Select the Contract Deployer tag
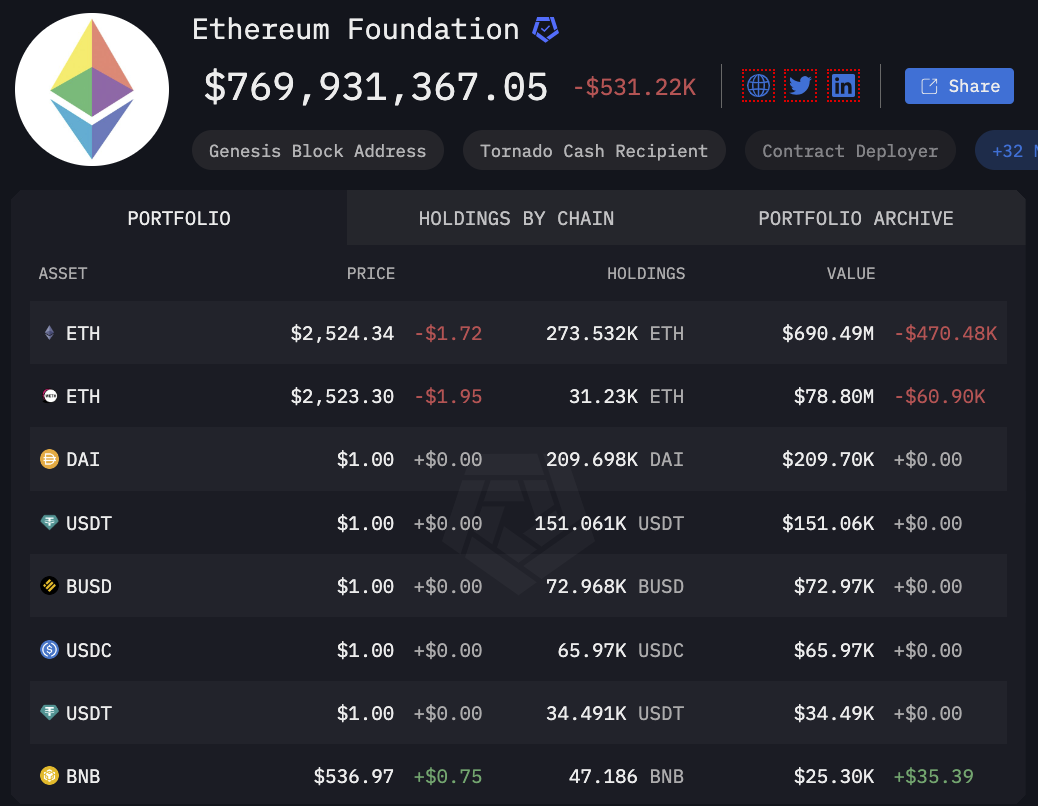1038x806 pixels. pyautogui.click(x=850, y=150)
